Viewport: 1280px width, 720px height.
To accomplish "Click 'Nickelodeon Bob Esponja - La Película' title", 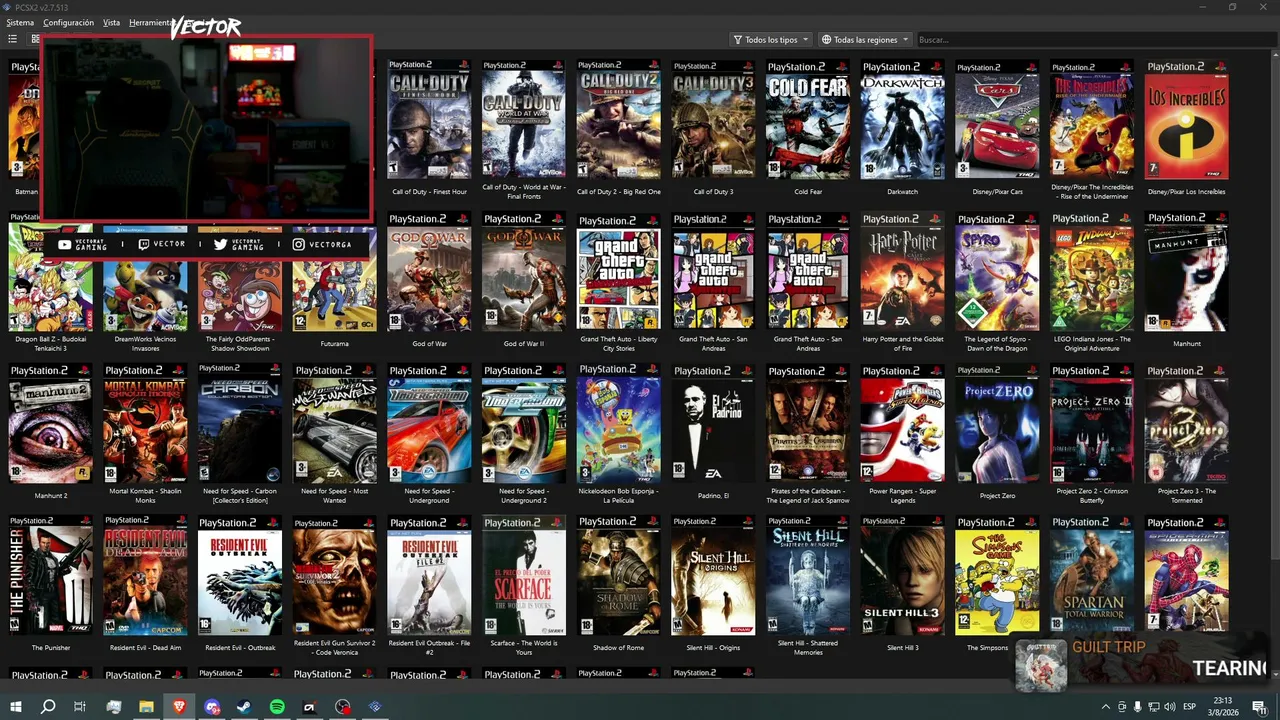I will 619,496.
